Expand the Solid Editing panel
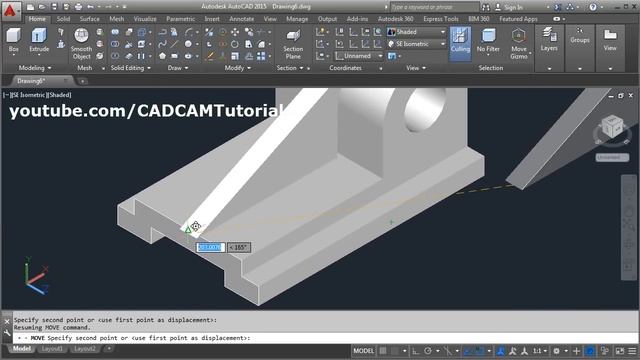The width and height of the screenshot is (640, 360). [x=131, y=68]
